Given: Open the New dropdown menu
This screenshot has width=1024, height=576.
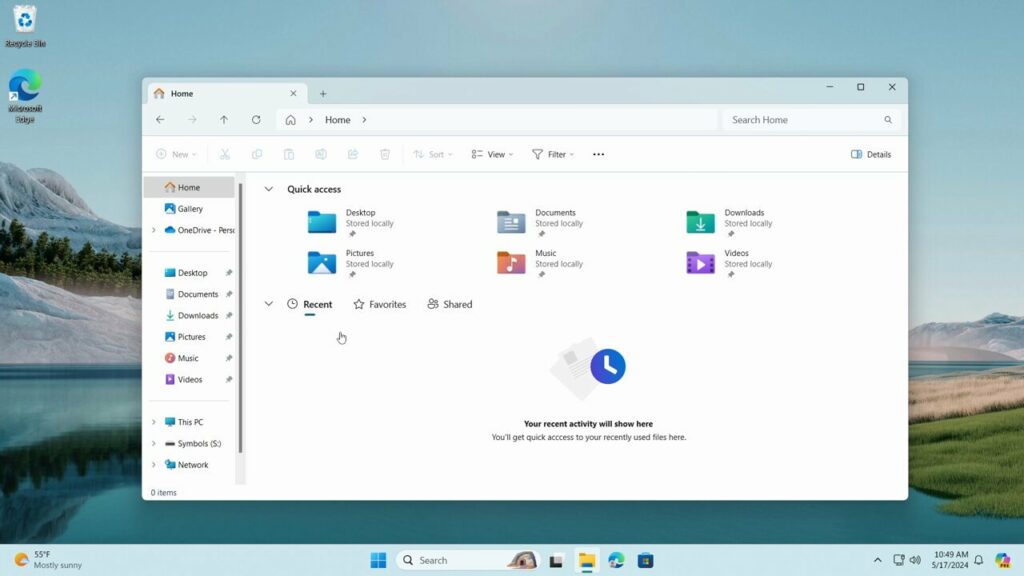Looking at the screenshot, I should click(x=176, y=154).
